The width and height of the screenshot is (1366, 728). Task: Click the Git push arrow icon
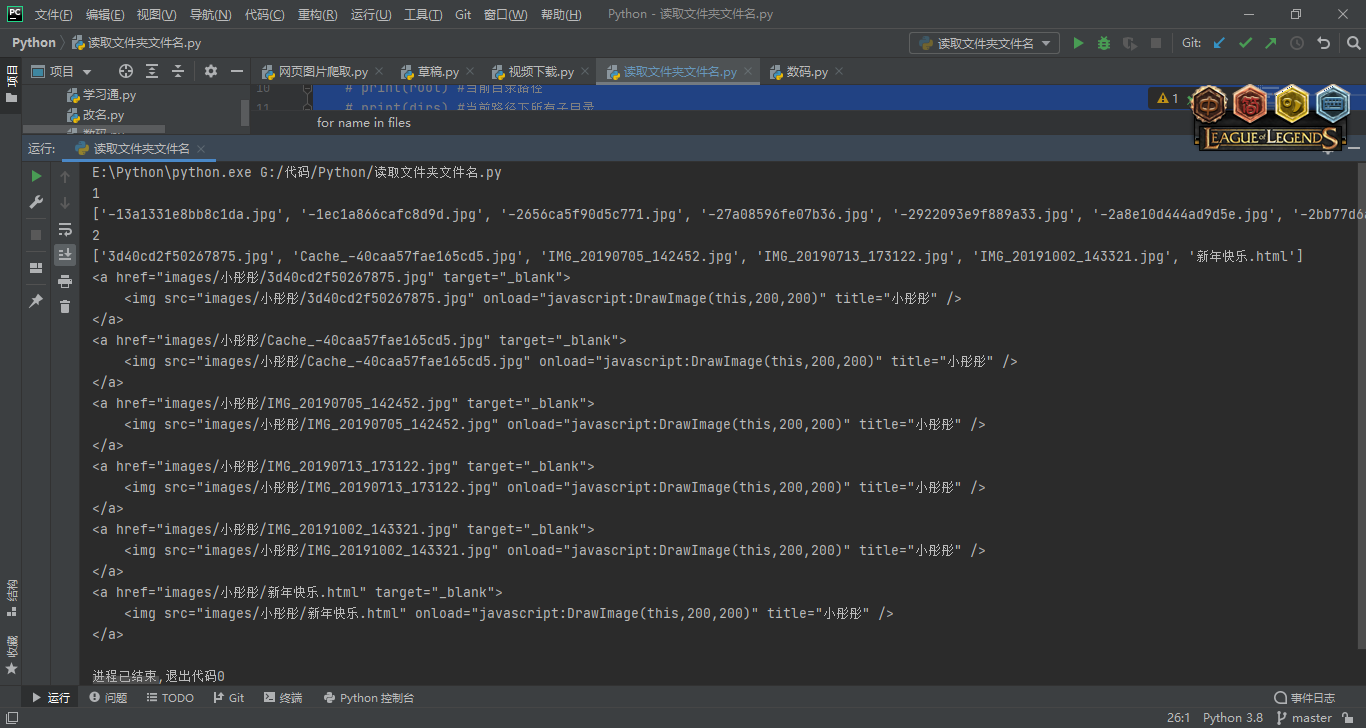click(x=1271, y=43)
